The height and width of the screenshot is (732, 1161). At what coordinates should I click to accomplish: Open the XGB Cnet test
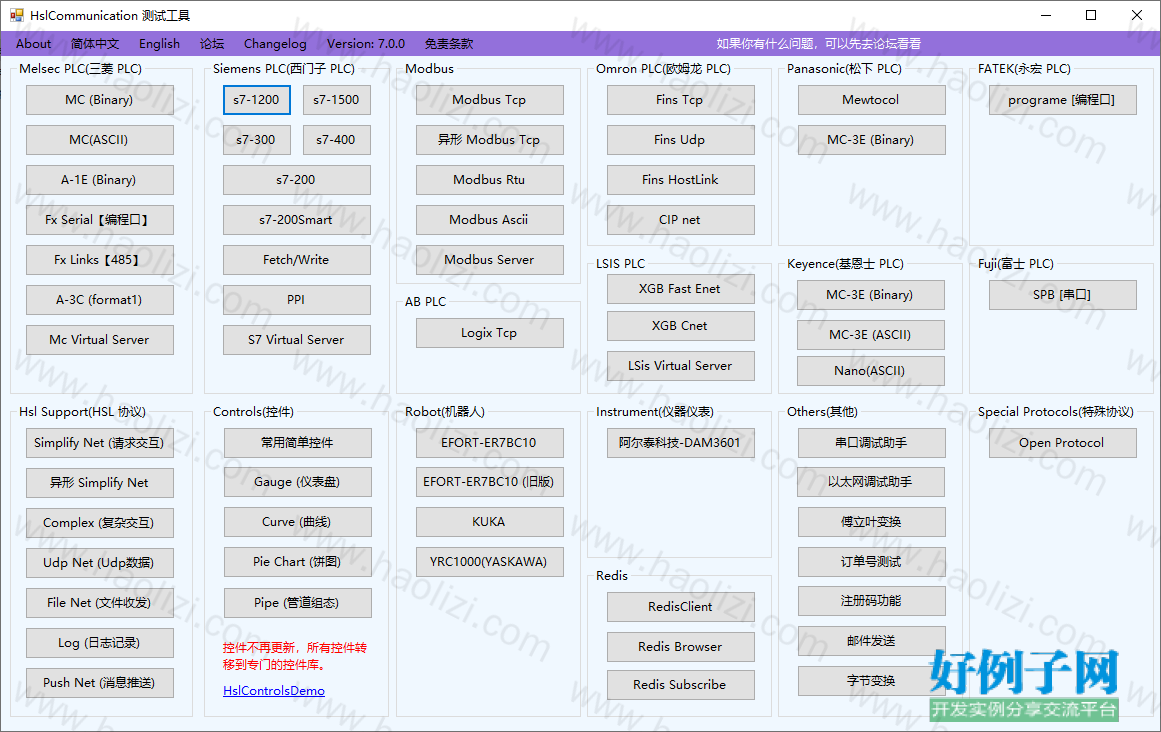680,326
